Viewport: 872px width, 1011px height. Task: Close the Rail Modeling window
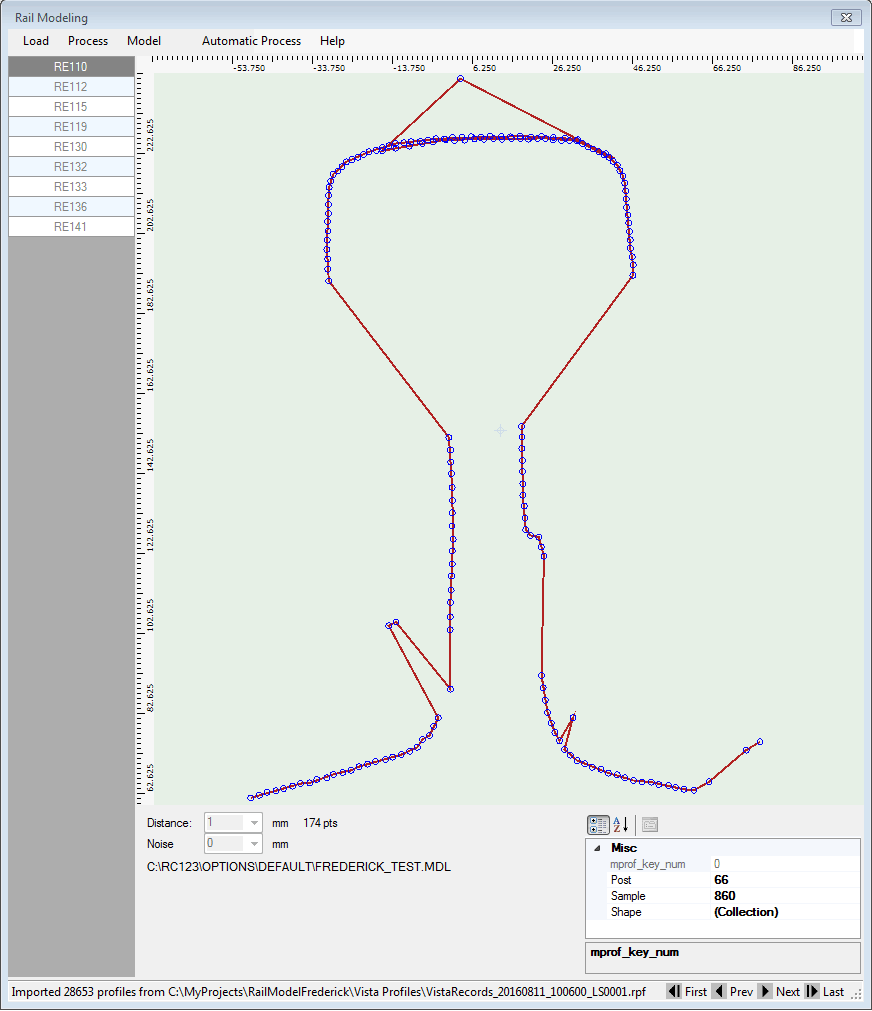click(846, 17)
